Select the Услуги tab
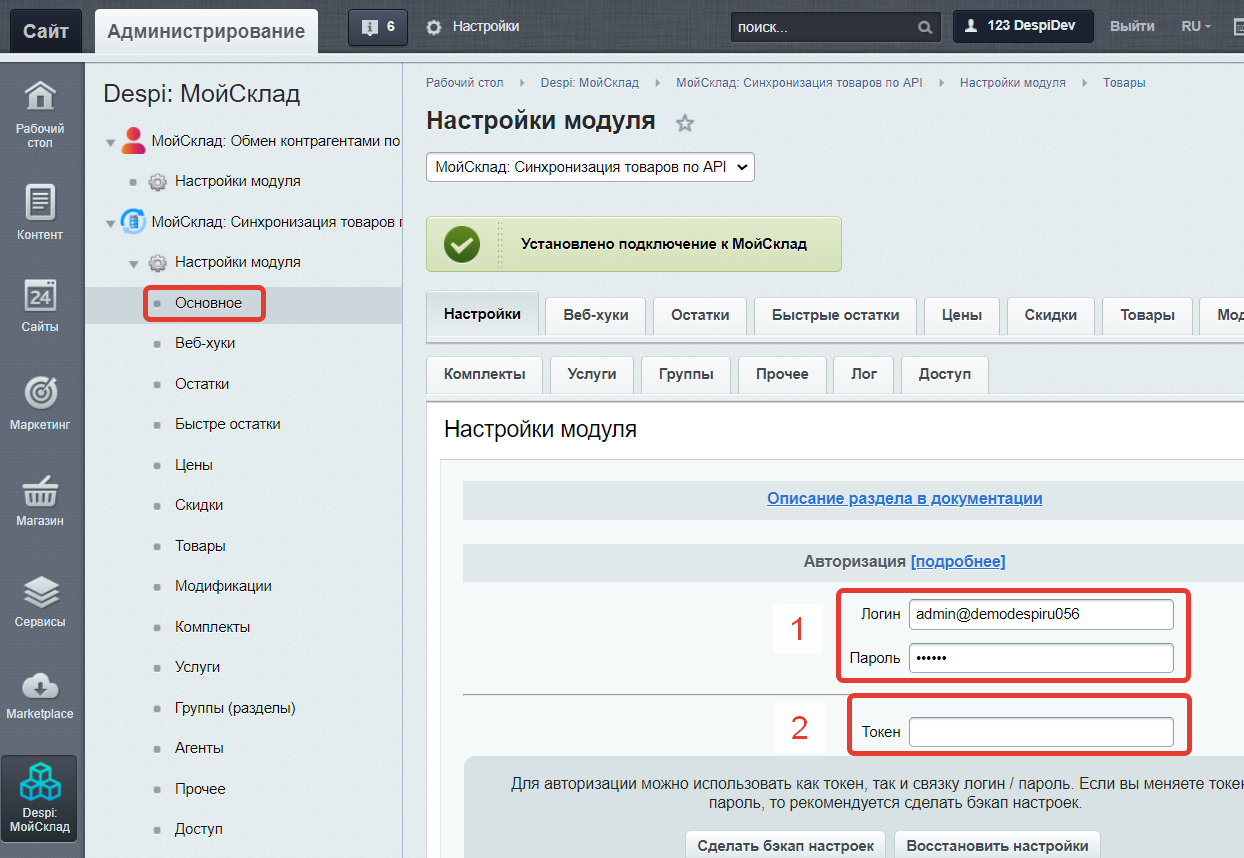The image size is (1244, 858). click(592, 374)
